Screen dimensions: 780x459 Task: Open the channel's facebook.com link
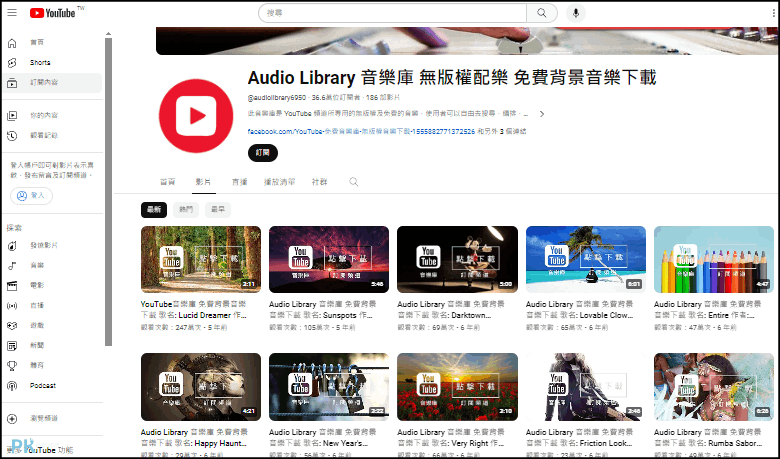coord(362,131)
